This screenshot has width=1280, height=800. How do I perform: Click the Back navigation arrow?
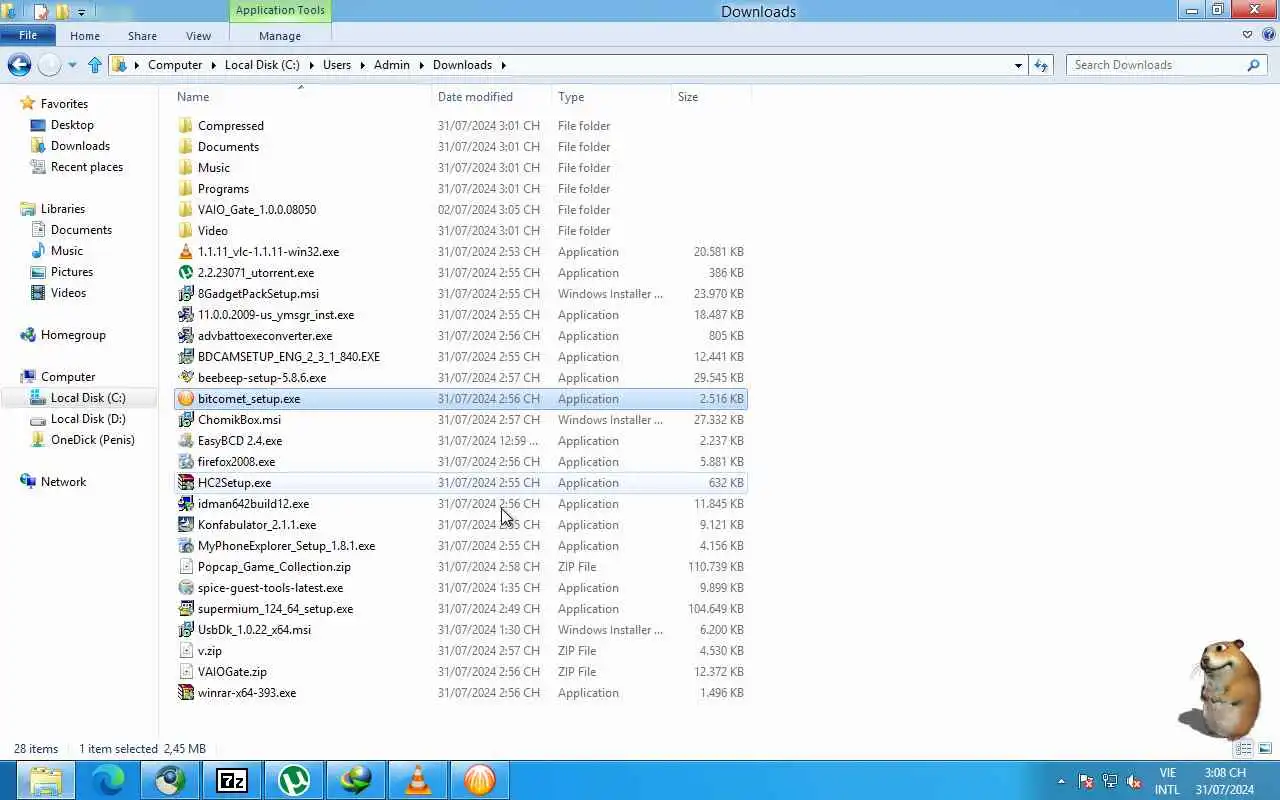[19, 65]
